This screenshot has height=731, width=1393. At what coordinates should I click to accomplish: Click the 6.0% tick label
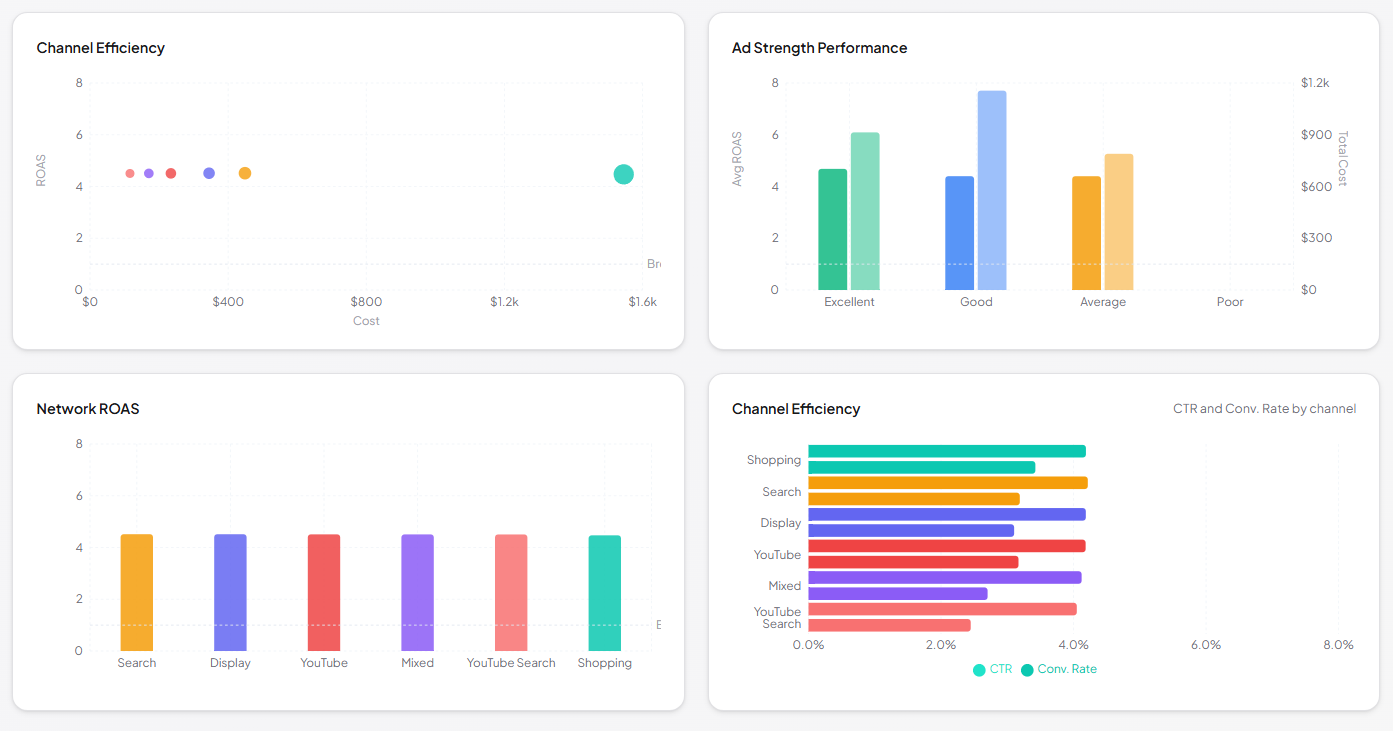[x=1206, y=645]
